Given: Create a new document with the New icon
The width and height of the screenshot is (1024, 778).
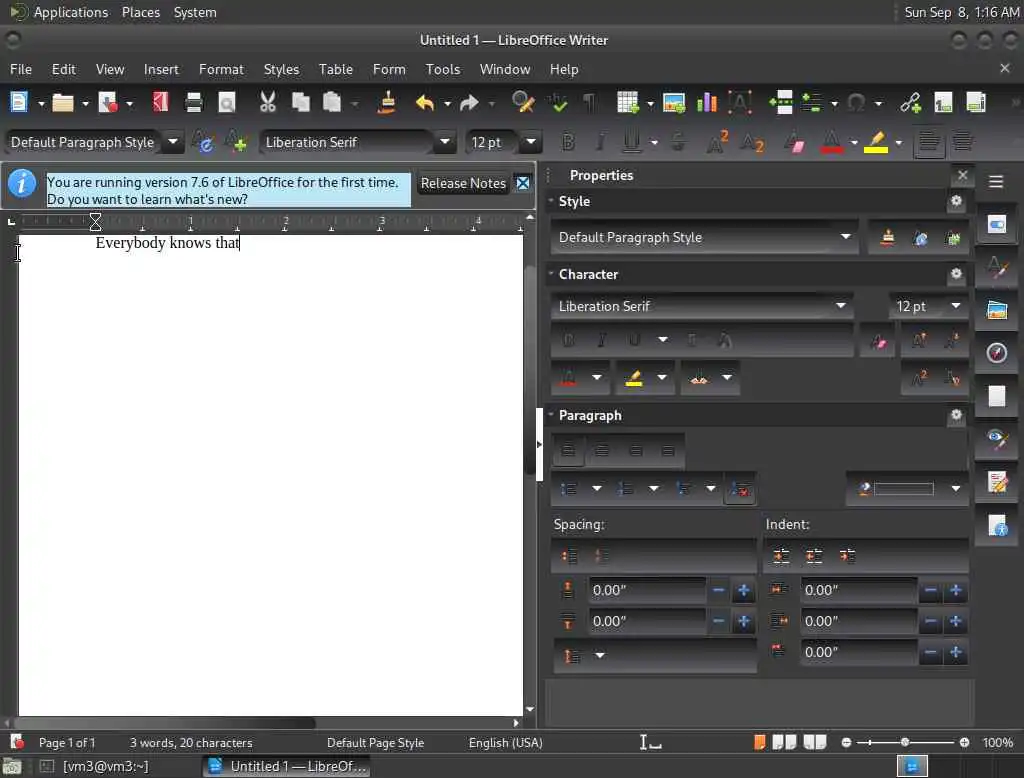Looking at the screenshot, I should click(19, 103).
